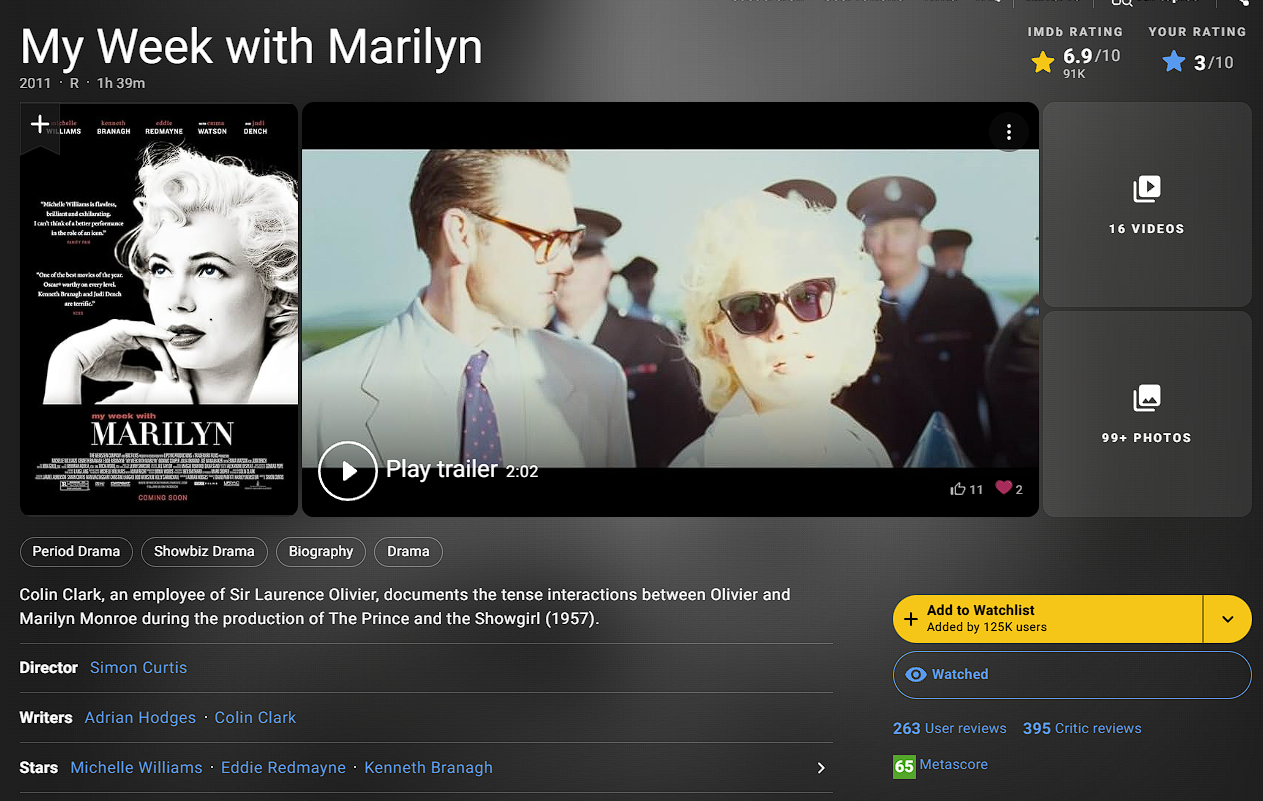Viewport: 1263px width, 801px height.
Task: Click the 91K rating count
Action: [x=1074, y=74]
